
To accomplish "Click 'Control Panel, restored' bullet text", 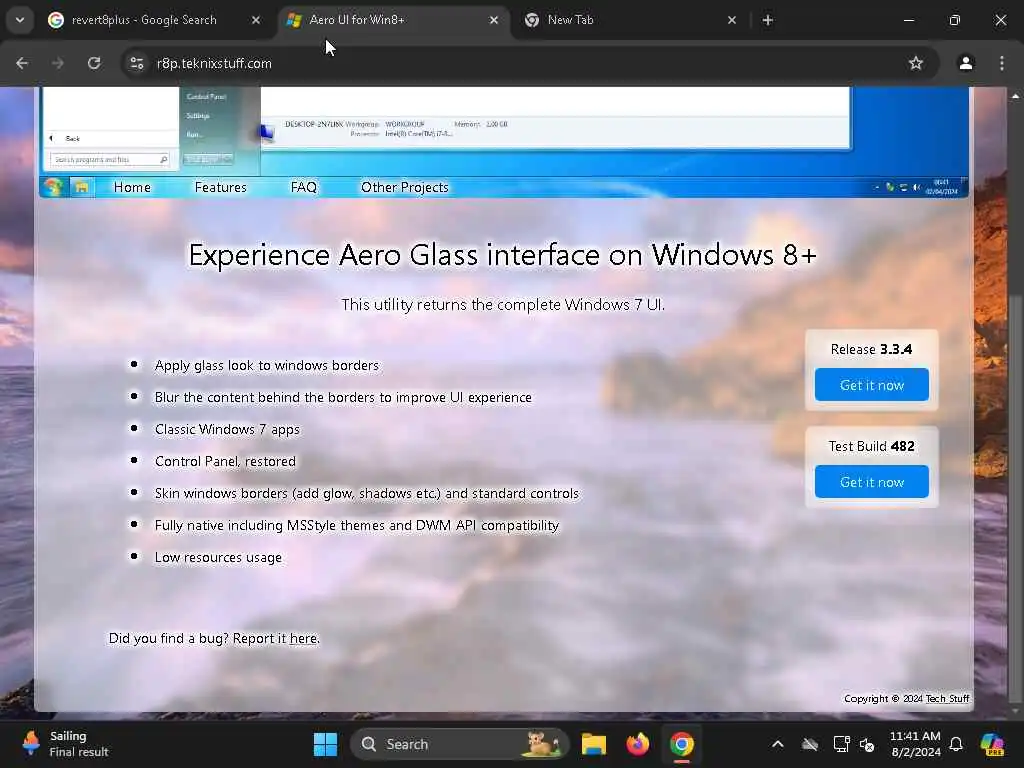I will [225, 461].
